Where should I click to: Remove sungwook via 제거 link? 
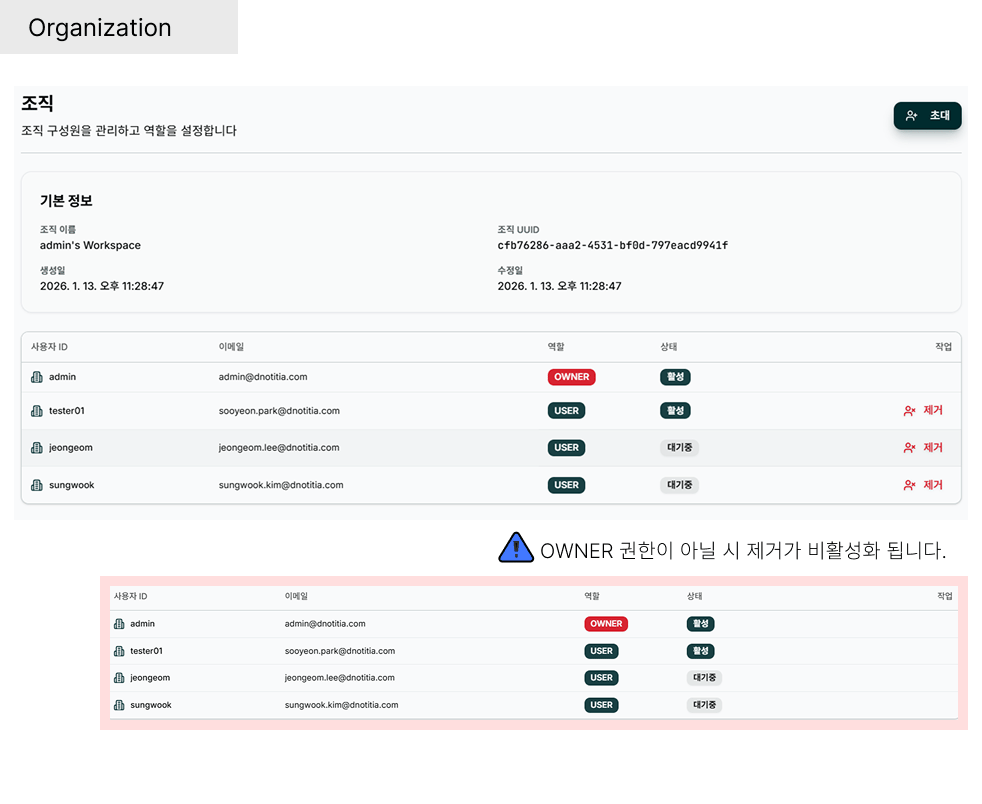click(923, 485)
